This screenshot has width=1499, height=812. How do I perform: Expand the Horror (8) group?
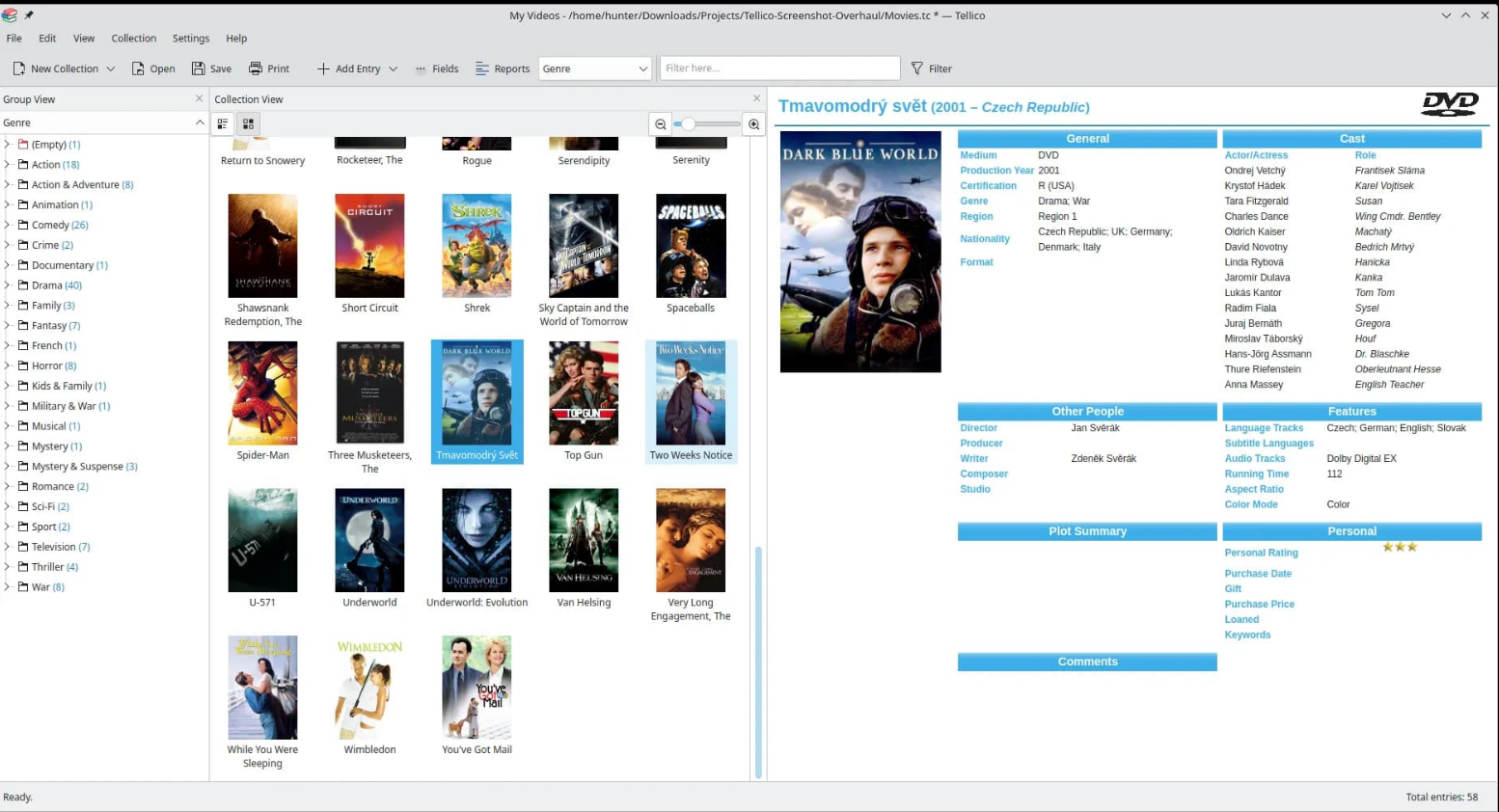pyautogui.click(x=8, y=365)
